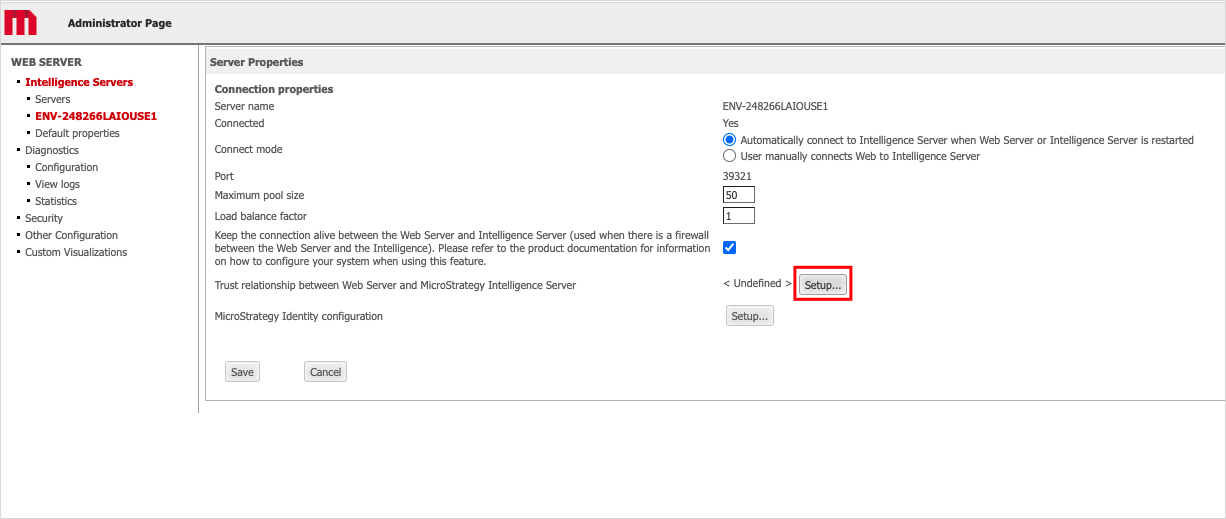Open Intelligence Servers in sidebar
Screen dimensions: 1226x519
[79, 82]
